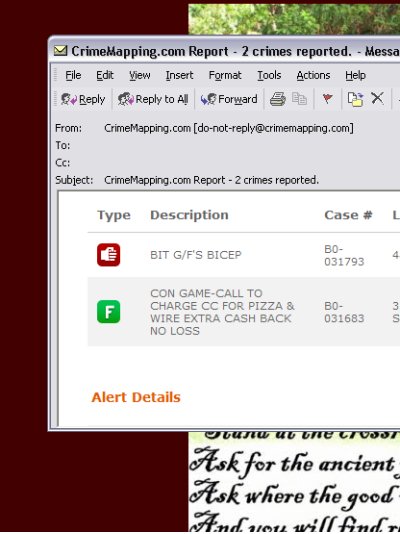The height and width of the screenshot is (534, 400).
Task: Click the Type column header
Action: [114, 215]
